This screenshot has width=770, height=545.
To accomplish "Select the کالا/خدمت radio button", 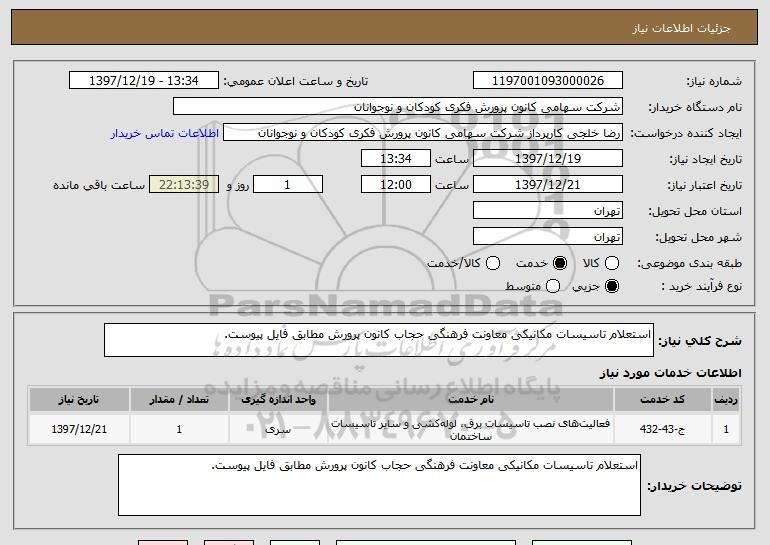I will tap(493, 263).
